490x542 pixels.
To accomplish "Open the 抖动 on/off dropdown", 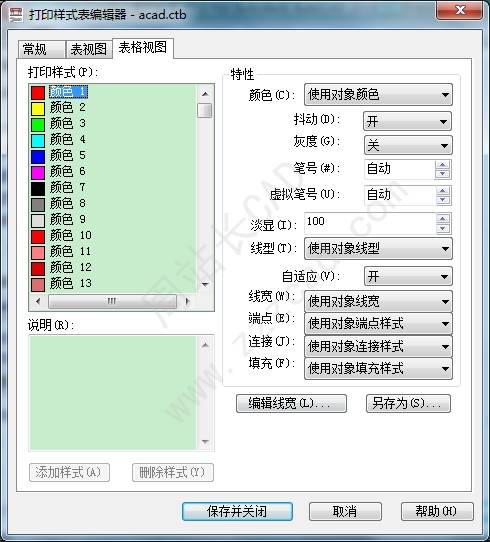I will [x=407, y=121].
